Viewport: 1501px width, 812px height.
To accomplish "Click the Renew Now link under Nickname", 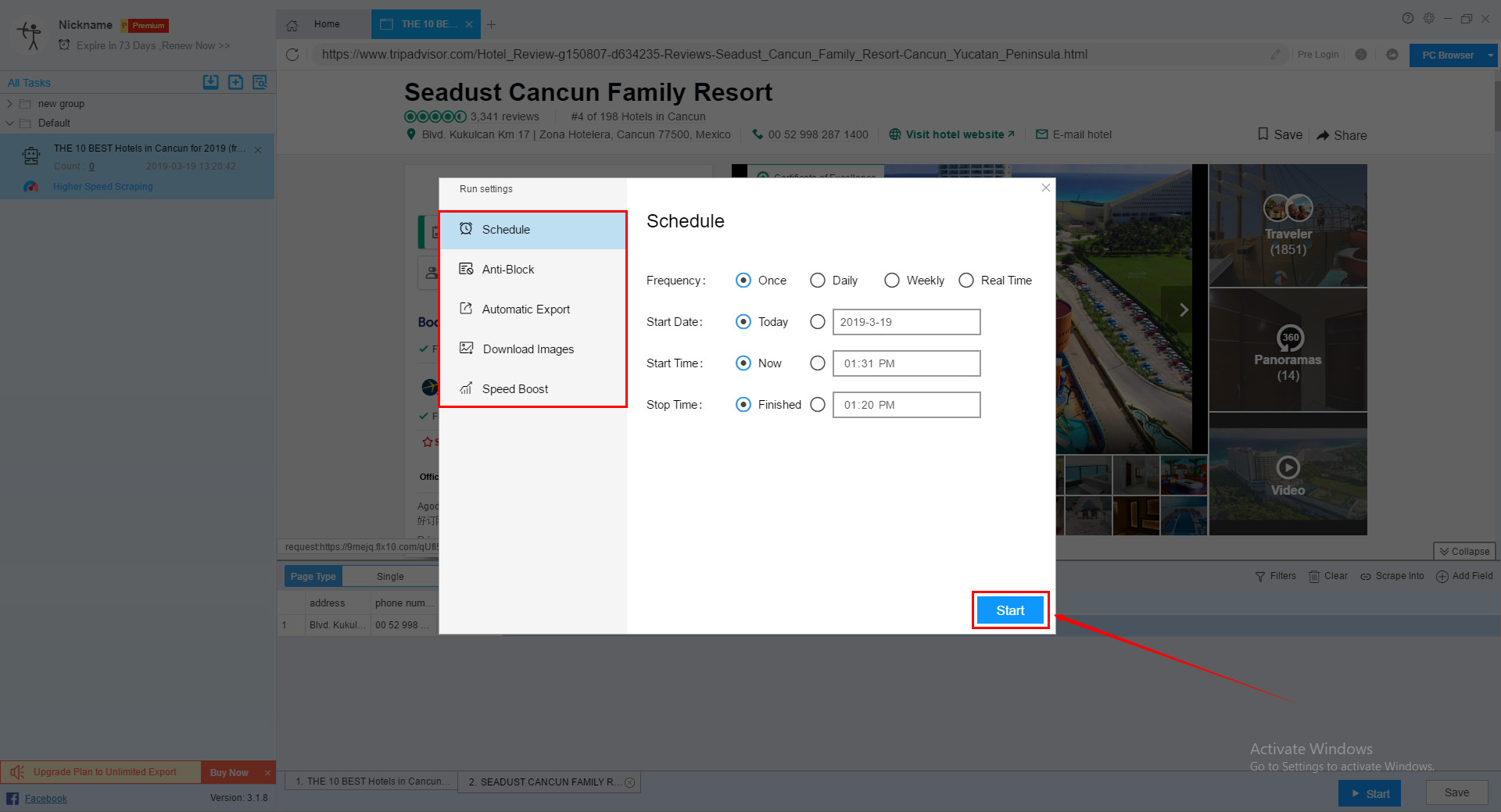I will 195,46.
